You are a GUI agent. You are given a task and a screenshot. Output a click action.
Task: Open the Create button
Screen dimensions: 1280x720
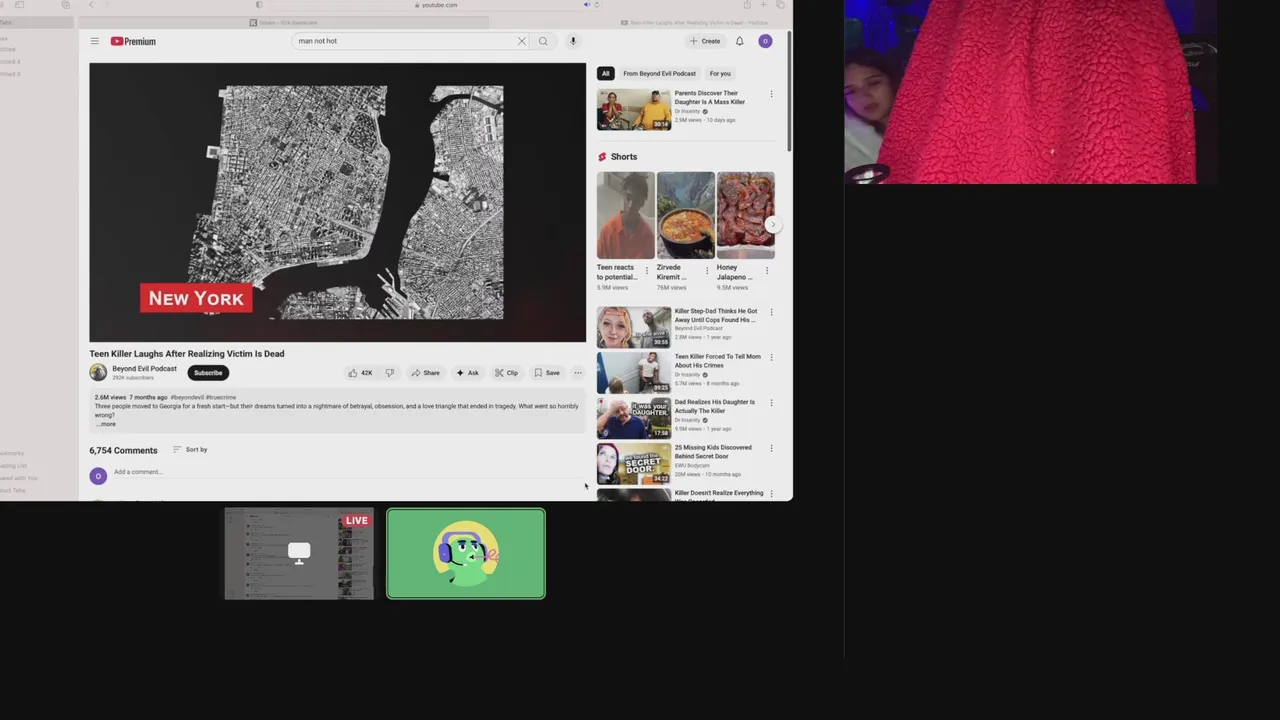pos(705,41)
